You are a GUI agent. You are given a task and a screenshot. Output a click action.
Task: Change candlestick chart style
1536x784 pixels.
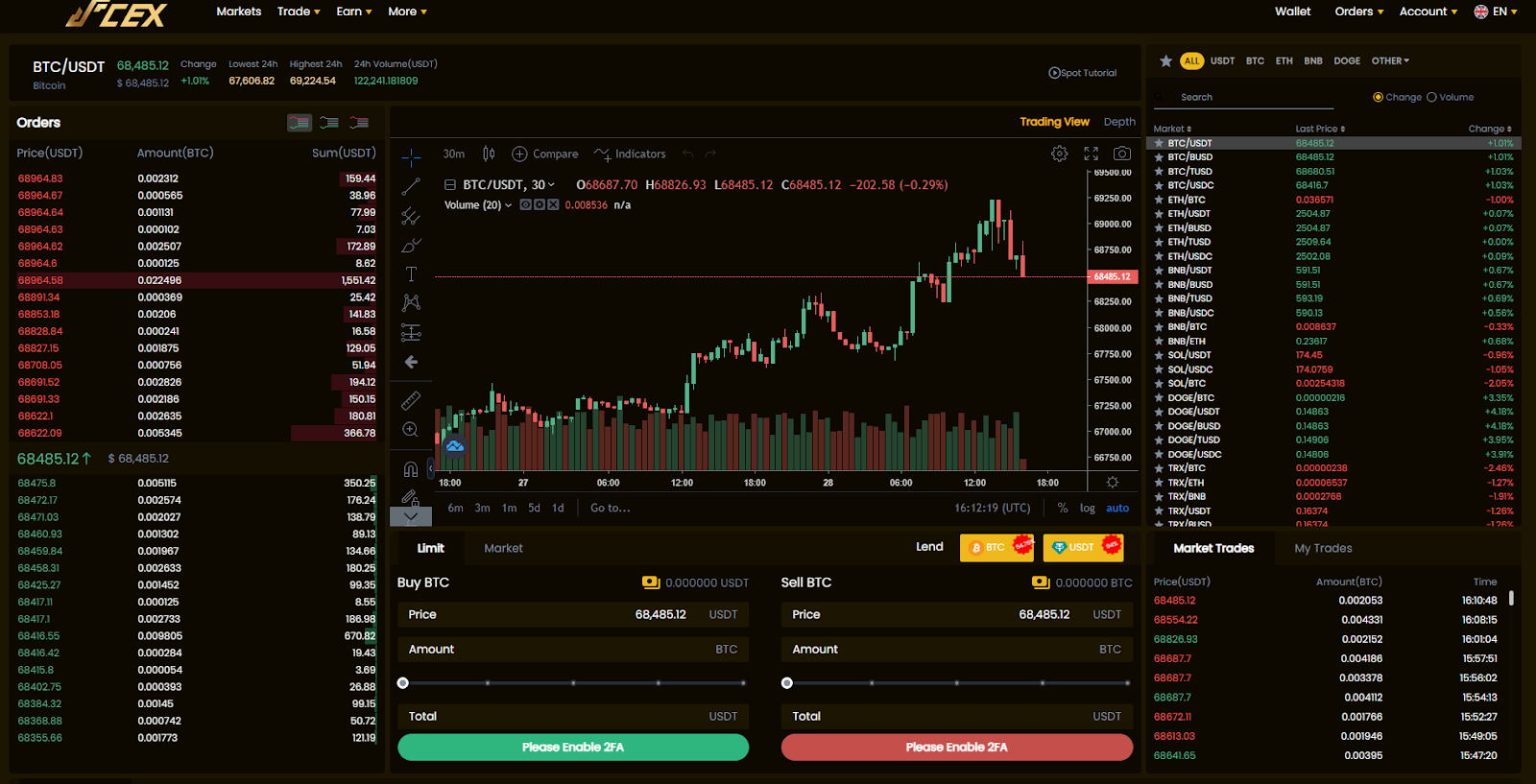pos(489,154)
